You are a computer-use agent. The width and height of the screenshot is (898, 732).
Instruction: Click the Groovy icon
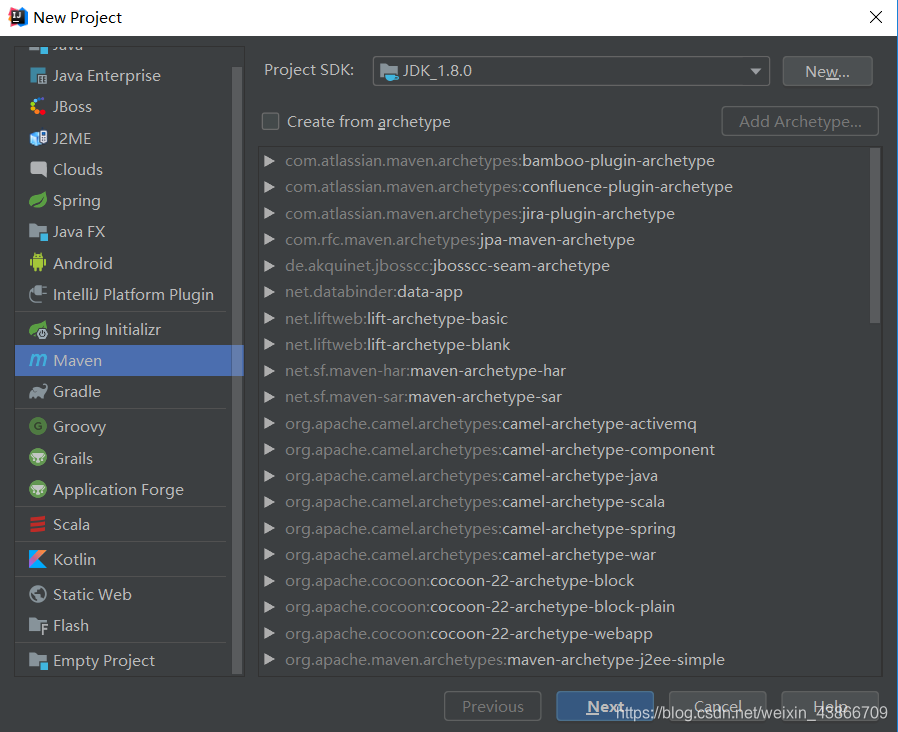38,426
